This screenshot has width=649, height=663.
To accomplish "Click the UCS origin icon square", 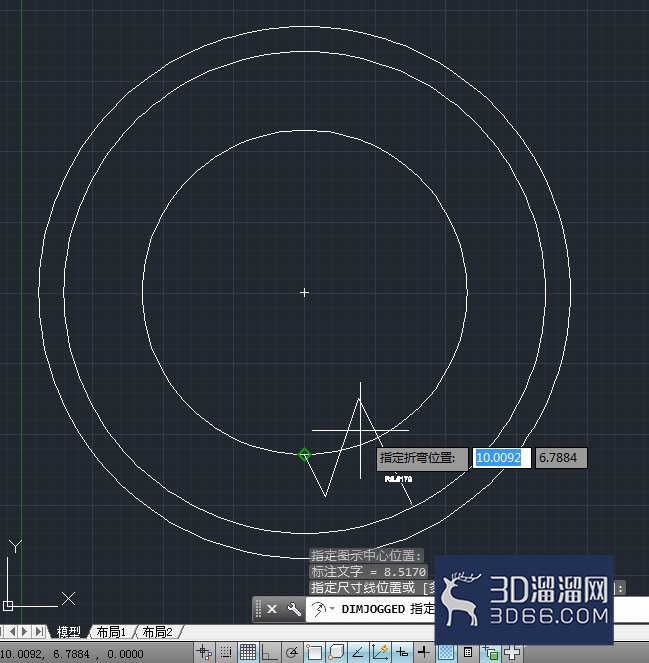I will 8,606.
